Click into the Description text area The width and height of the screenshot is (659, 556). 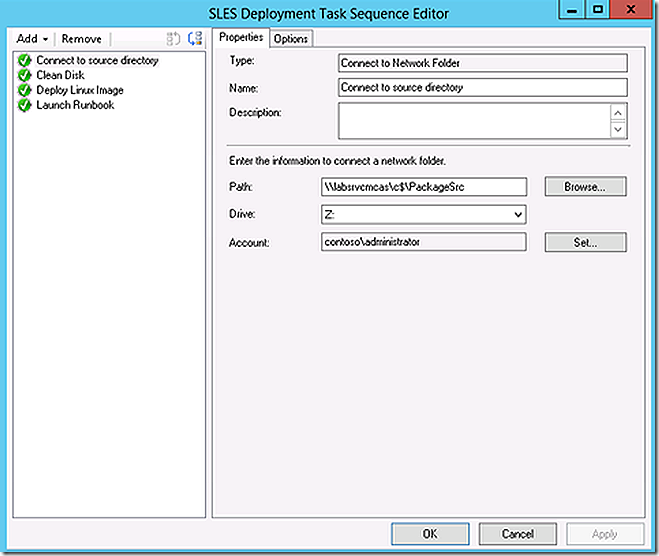tap(474, 121)
